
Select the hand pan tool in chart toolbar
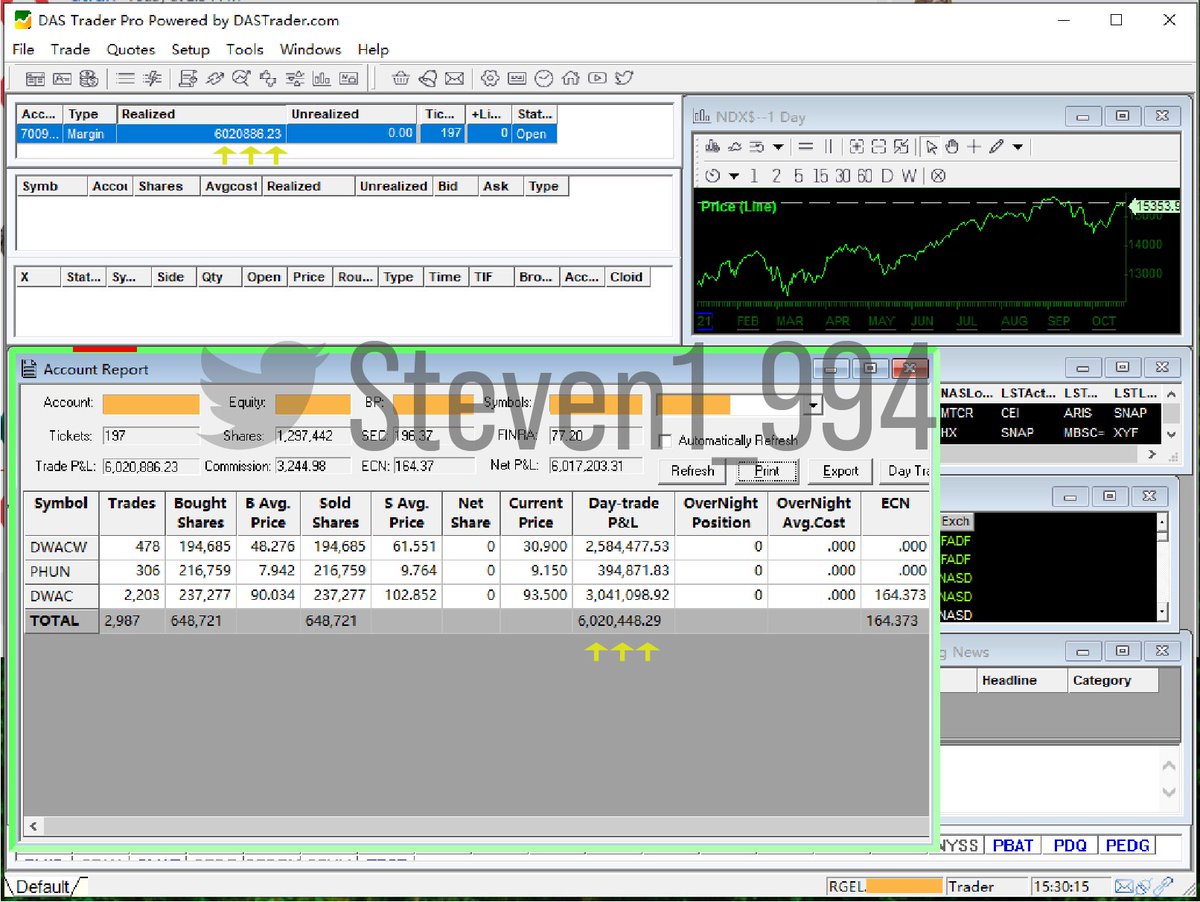click(951, 147)
